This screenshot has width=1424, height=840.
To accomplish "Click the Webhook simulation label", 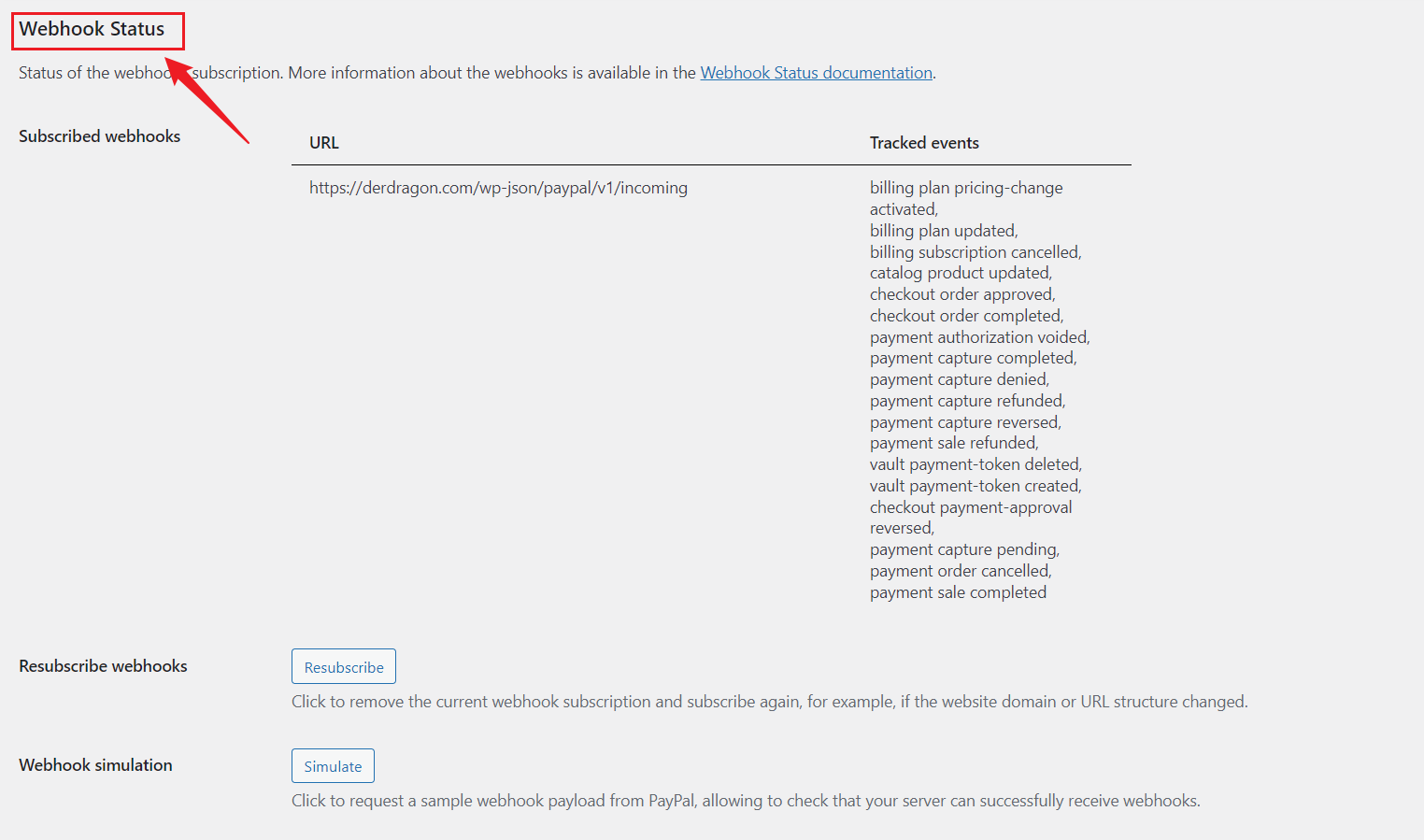I will (x=95, y=765).
